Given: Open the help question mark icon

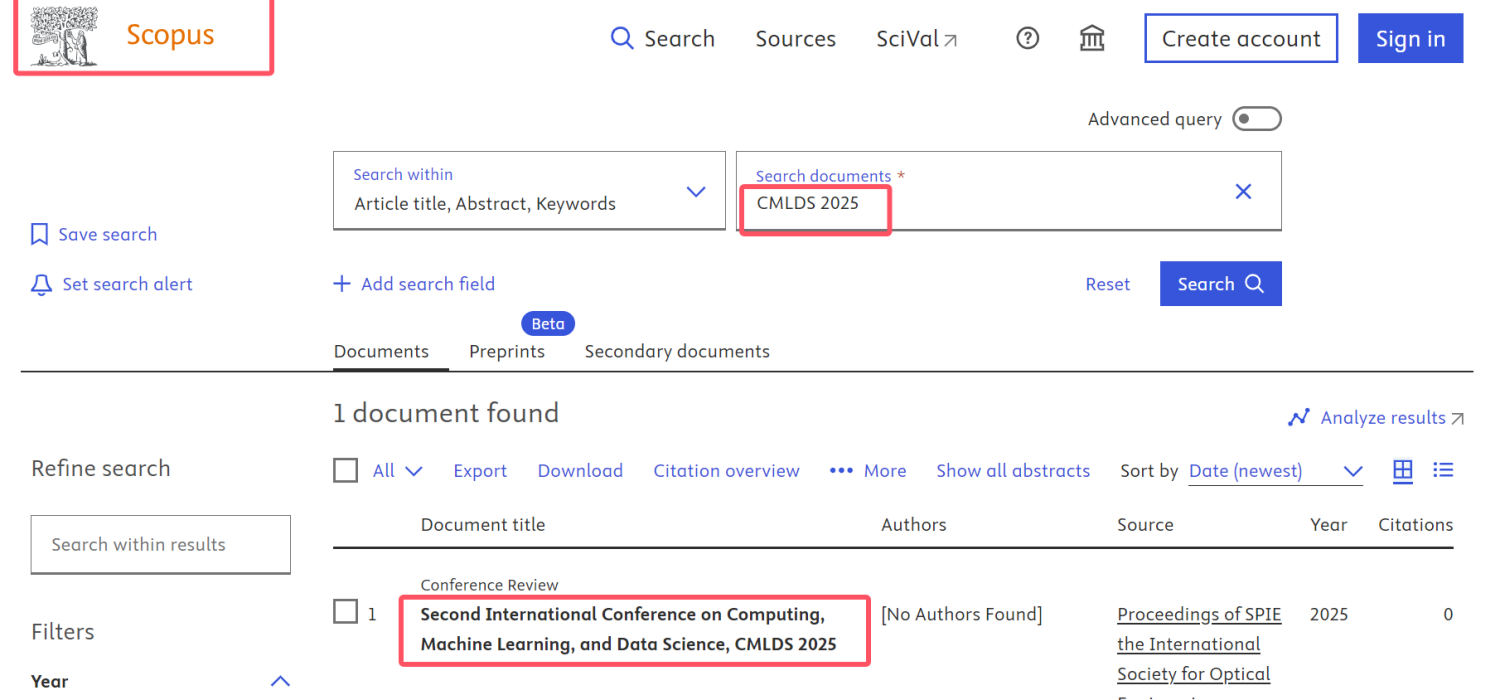Looking at the screenshot, I should (x=1027, y=39).
